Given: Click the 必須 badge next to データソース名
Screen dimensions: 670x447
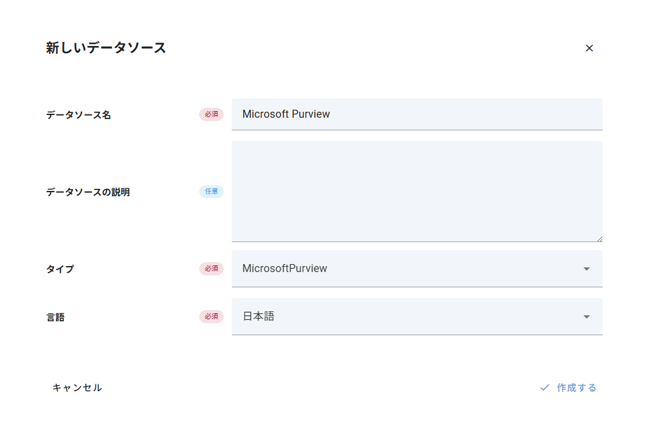Looking at the screenshot, I should click(x=211, y=115).
